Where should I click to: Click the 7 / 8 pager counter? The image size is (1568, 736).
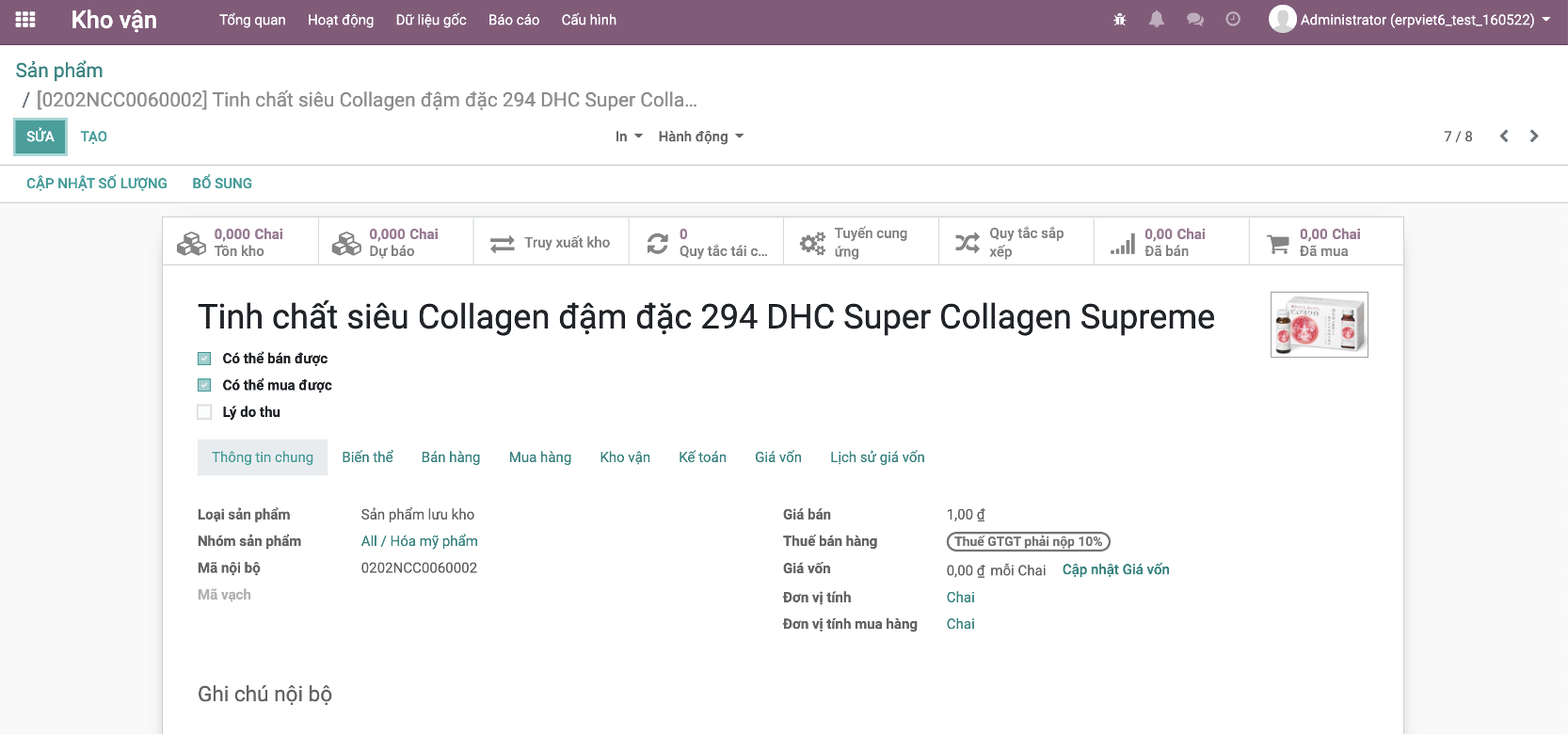pos(1458,136)
